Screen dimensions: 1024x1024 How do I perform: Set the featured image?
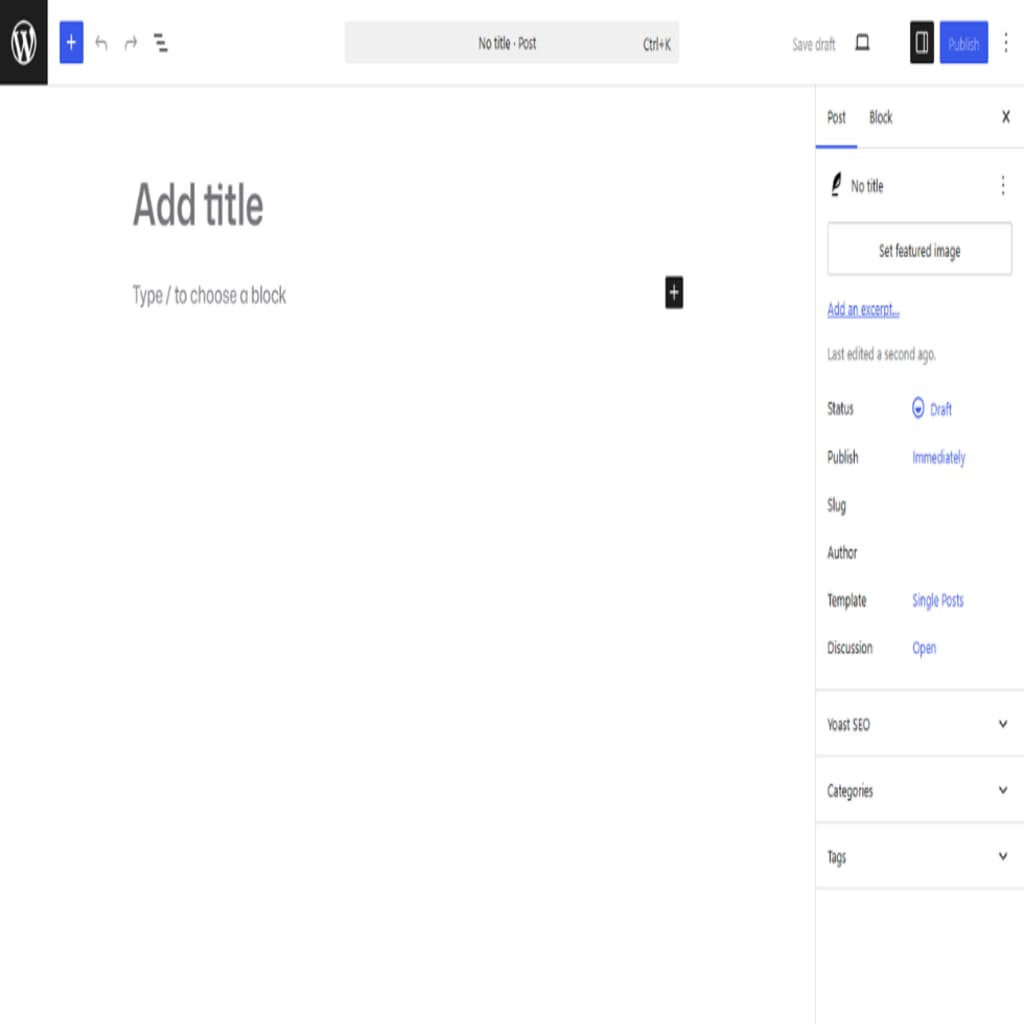click(x=919, y=249)
